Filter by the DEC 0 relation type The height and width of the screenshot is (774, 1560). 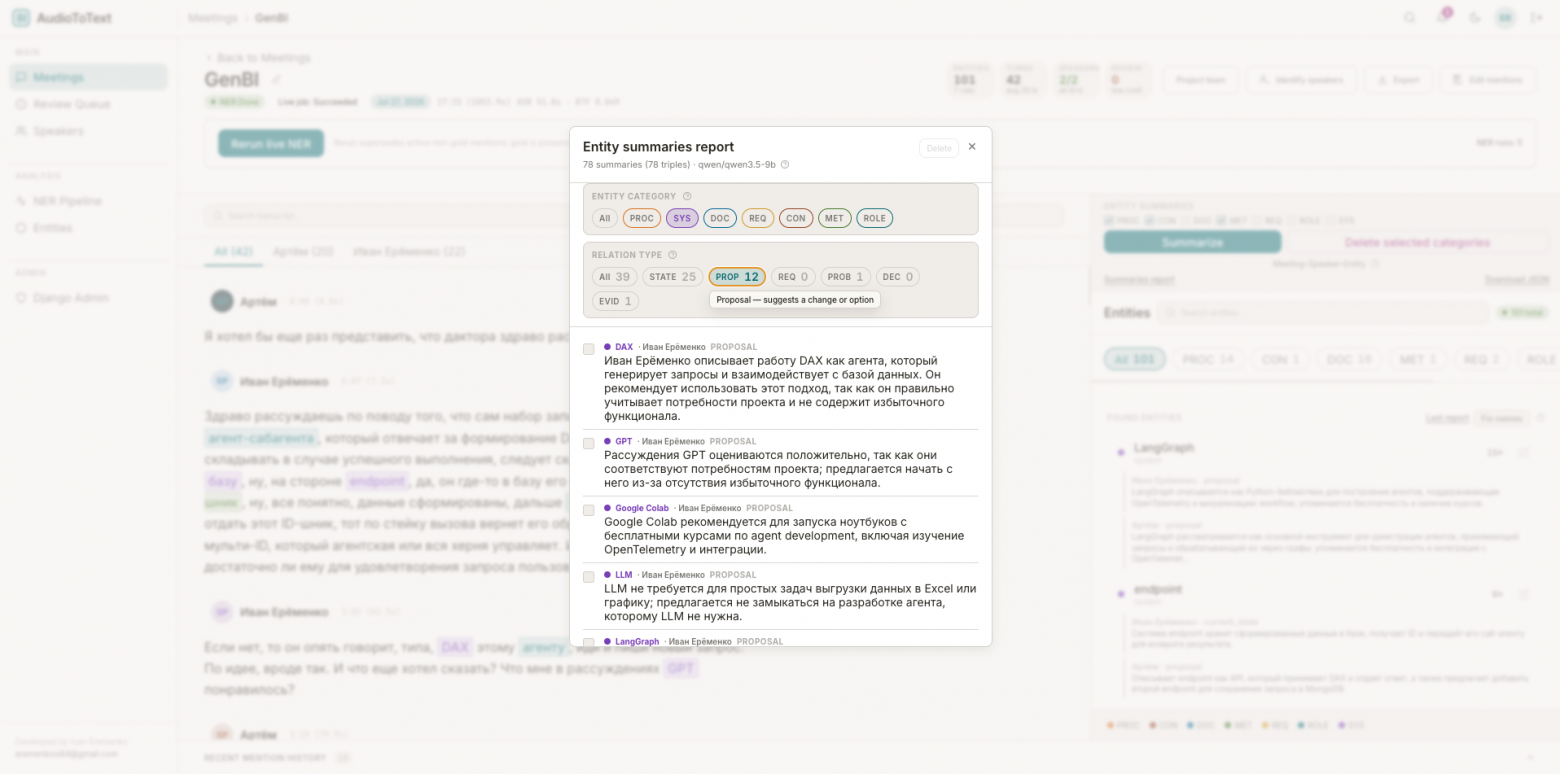(x=897, y=277)
